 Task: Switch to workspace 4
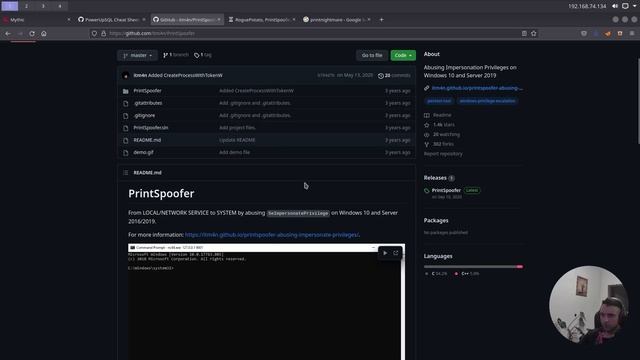pos(60,6)
